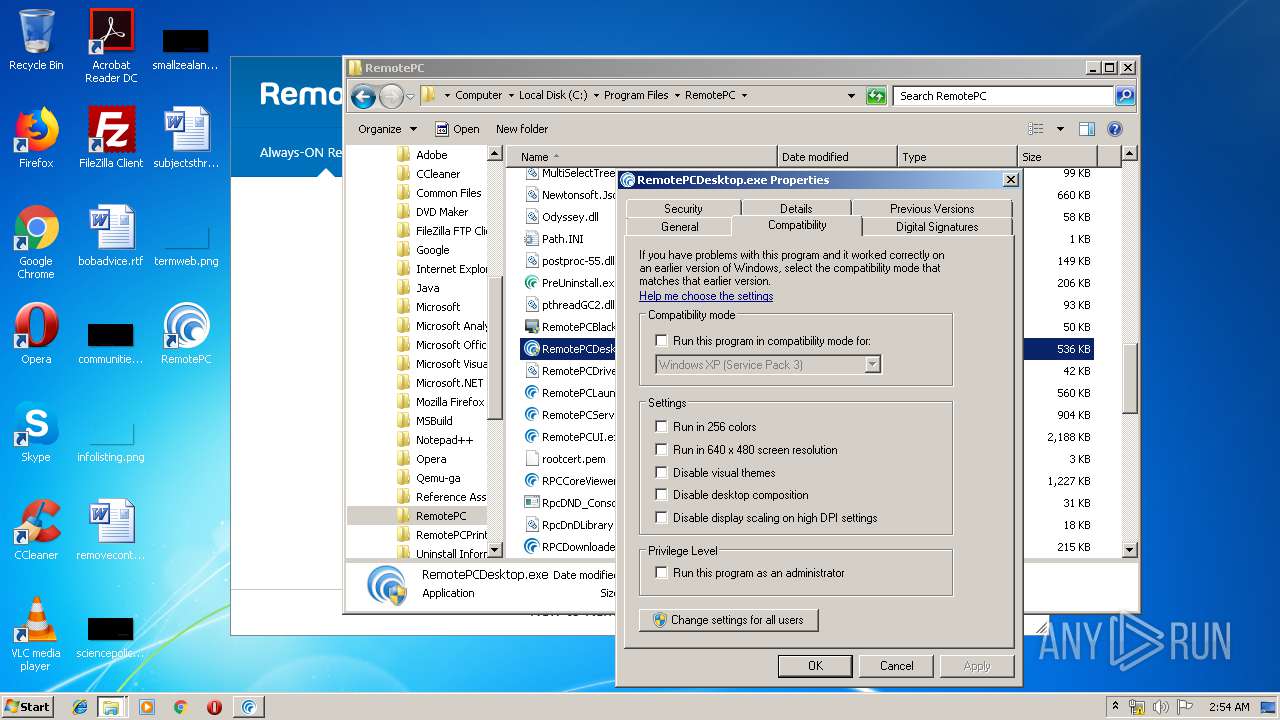Open bobadvice.rtf document on desktop
1280x720 pixels.
(x=111, y=236)
